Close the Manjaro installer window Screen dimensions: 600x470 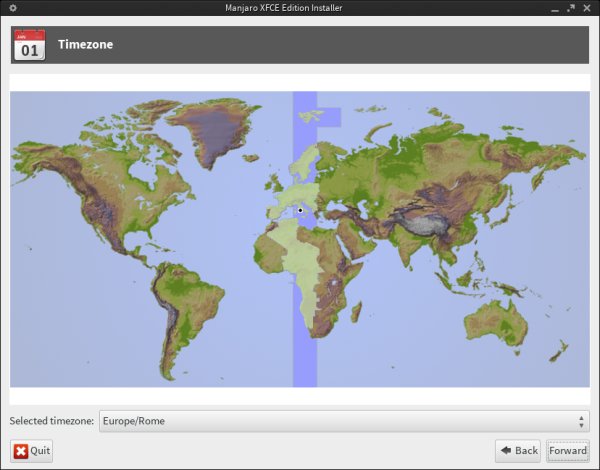tap(587, 8)
